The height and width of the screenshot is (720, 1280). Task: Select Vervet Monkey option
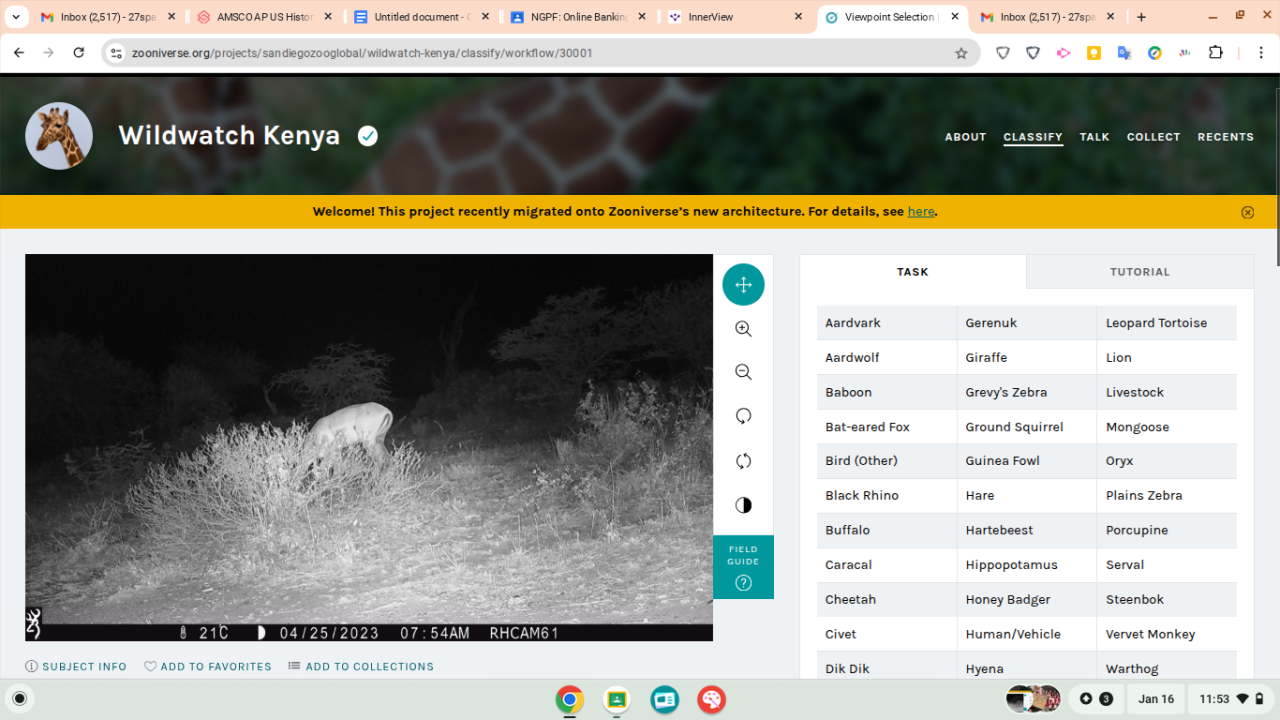point(1167,634)
